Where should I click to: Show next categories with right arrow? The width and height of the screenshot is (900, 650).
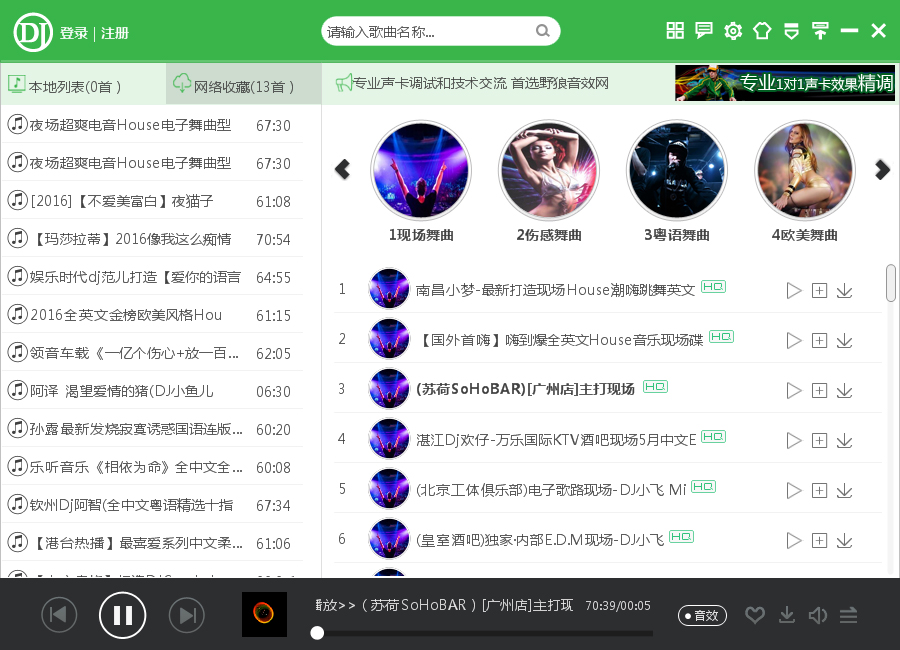click(882, 169)
